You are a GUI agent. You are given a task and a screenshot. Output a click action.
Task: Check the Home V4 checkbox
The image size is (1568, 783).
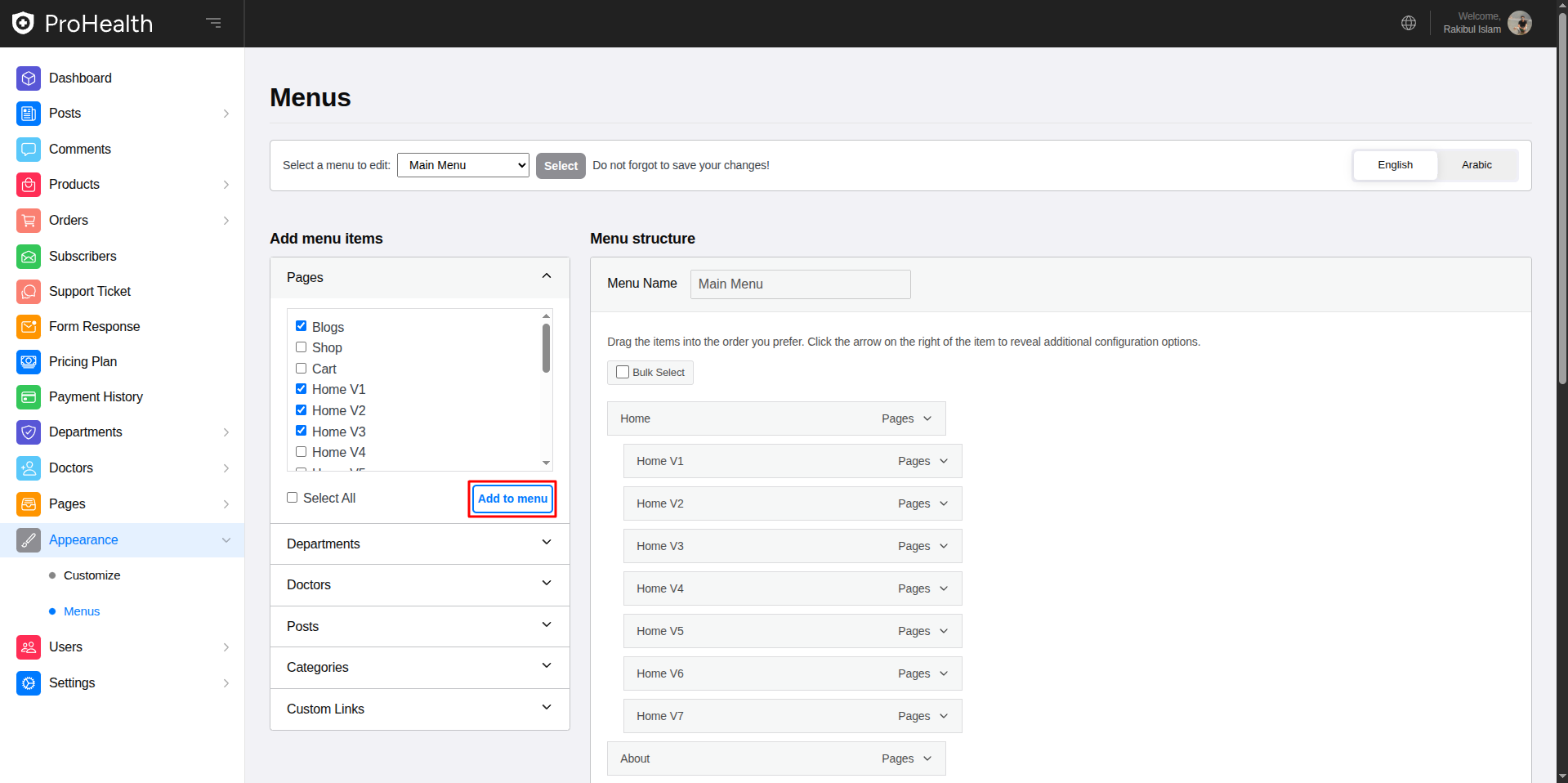pos(301,452)
